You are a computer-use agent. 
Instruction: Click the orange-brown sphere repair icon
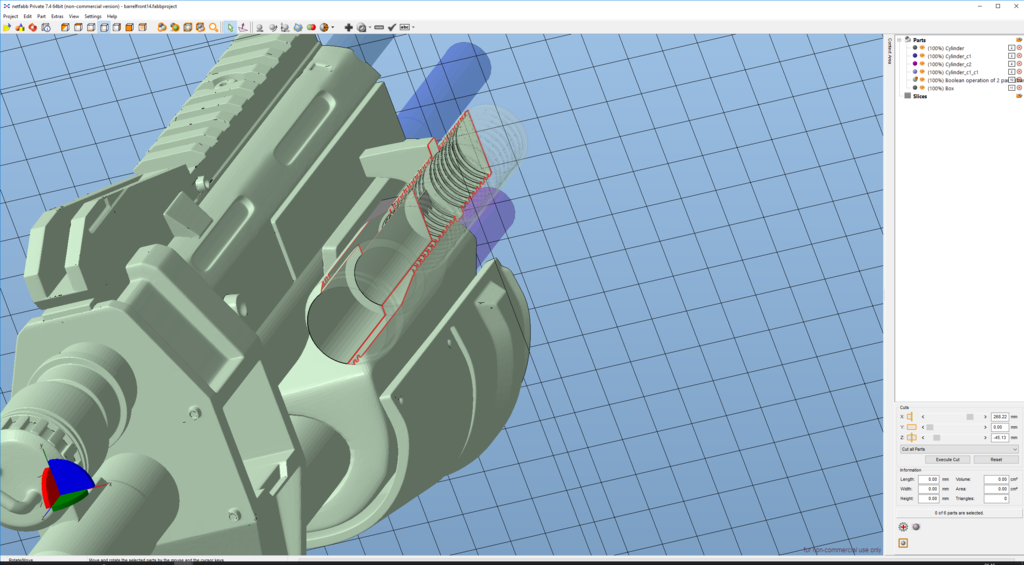pos(324,27)
